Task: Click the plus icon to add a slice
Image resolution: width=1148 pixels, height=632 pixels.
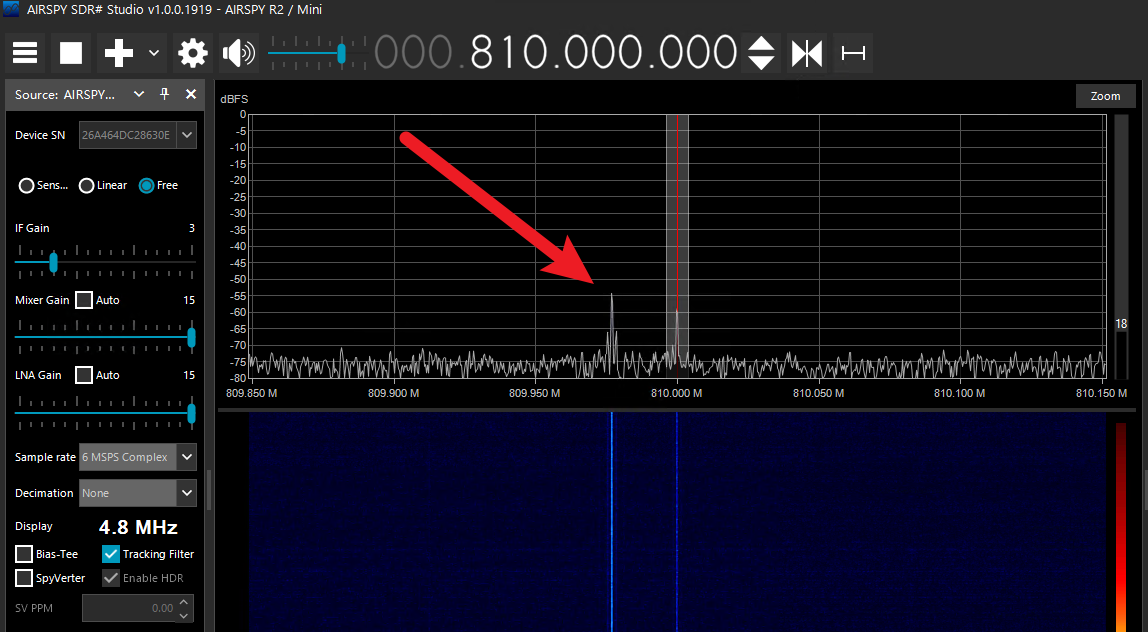Action: 119,53
